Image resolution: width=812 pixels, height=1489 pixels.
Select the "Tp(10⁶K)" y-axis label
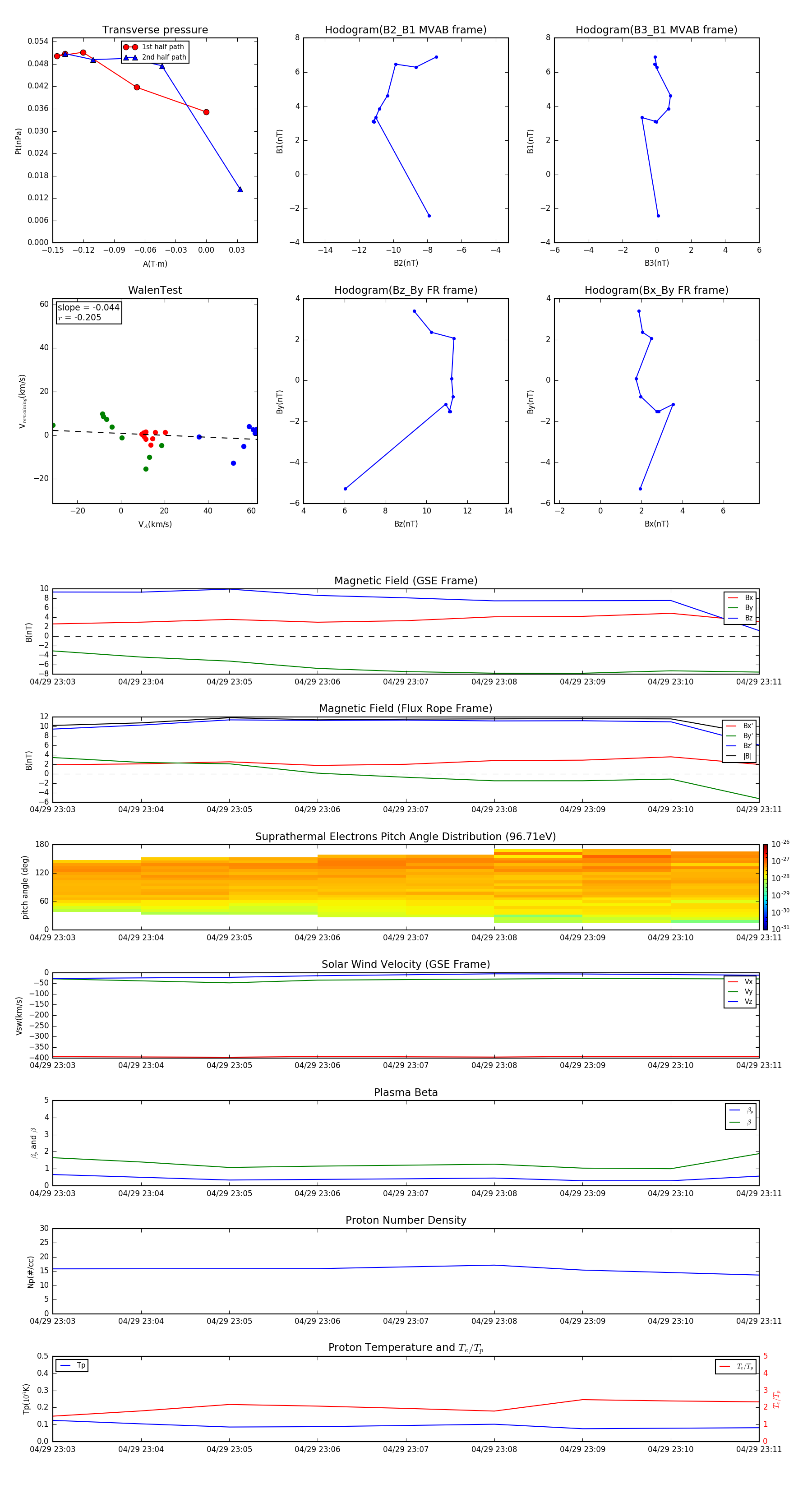coord(26,1399)
